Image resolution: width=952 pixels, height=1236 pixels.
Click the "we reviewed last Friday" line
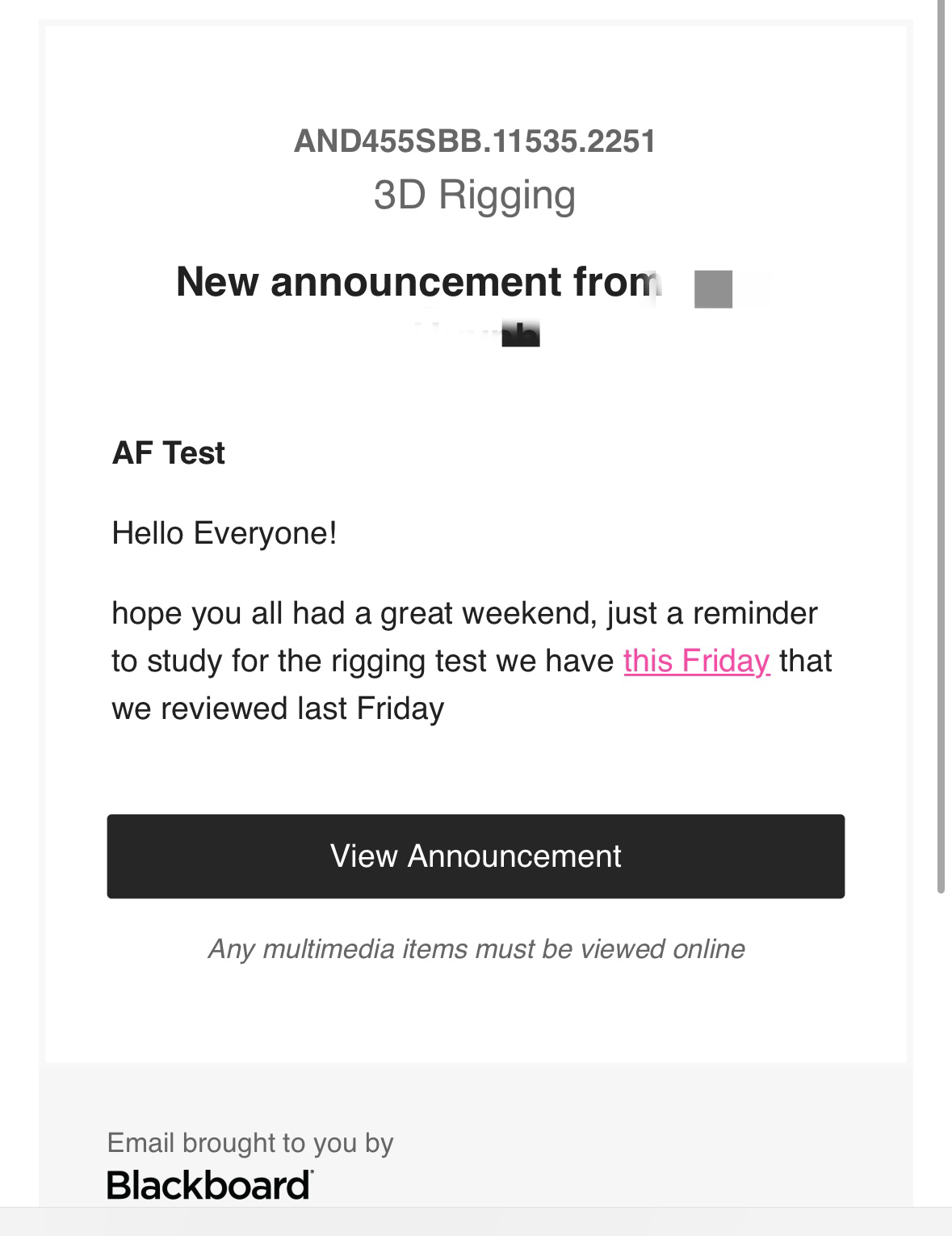point(278,708)
